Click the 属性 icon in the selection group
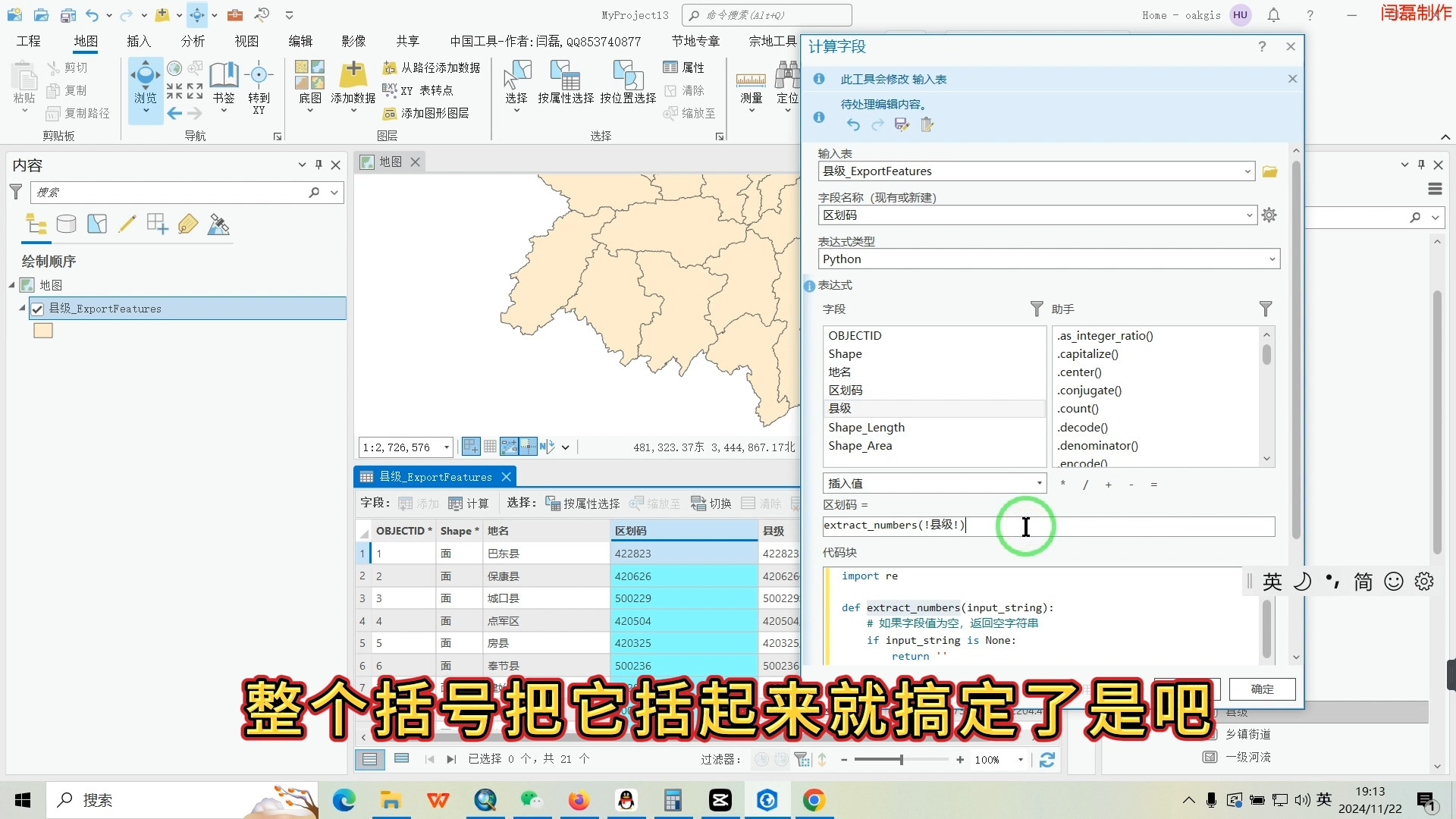This screenshot has height=819, width=1456. 672,67
